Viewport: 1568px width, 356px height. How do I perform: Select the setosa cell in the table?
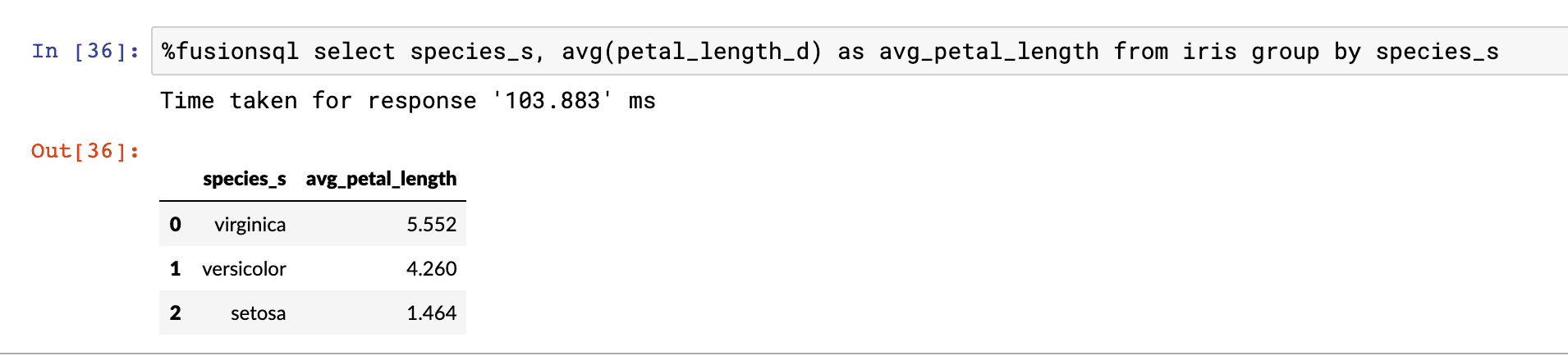(258, 313)
